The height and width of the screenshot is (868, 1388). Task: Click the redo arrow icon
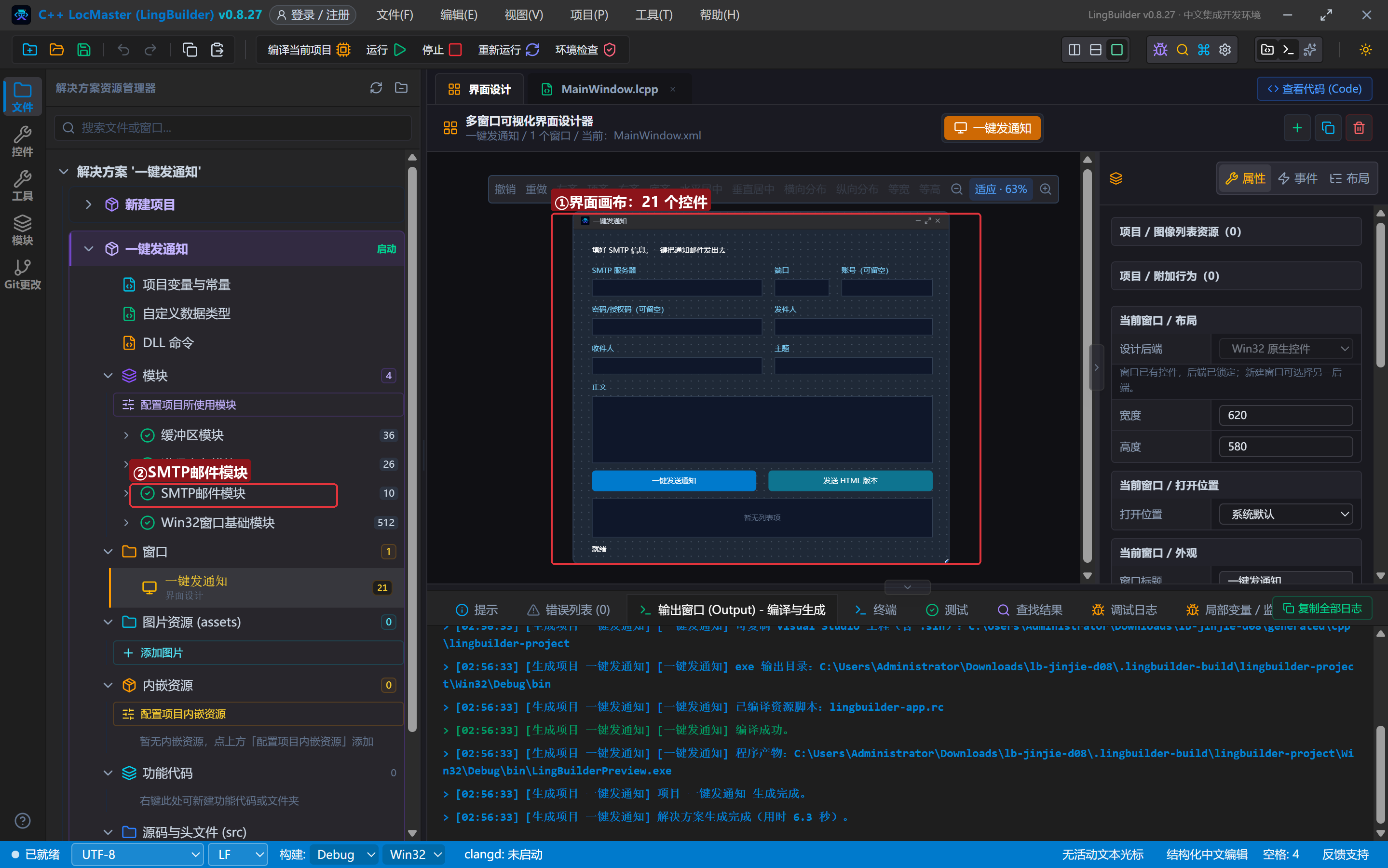point(150,50)
